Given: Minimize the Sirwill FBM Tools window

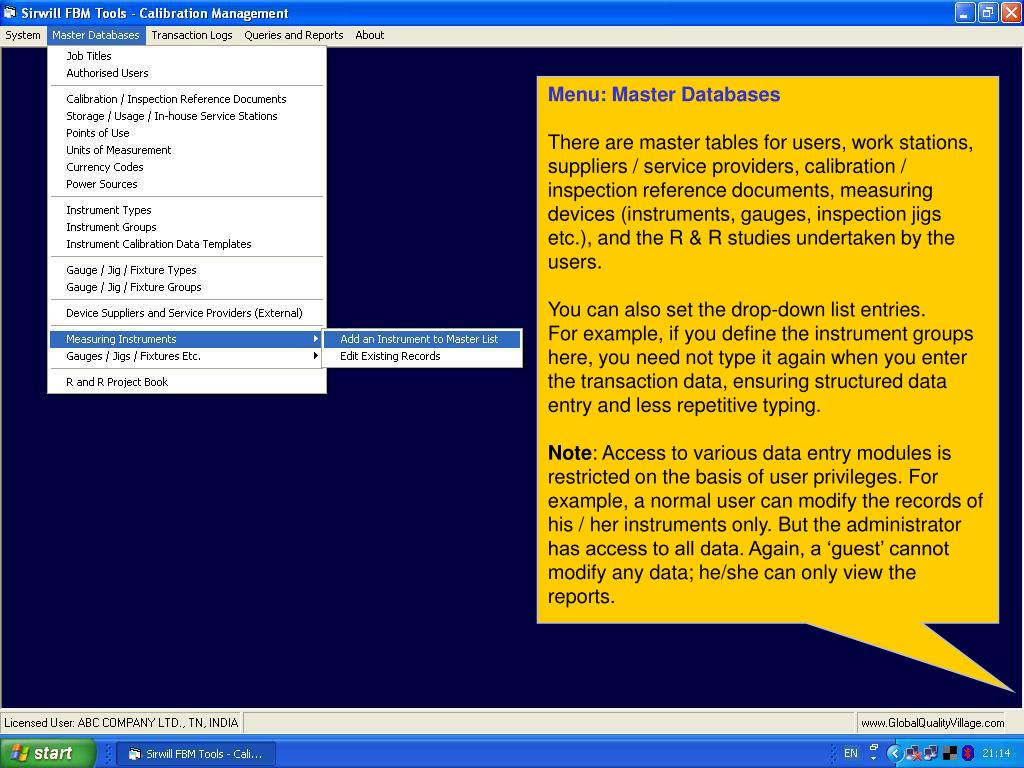Looking at the screenshot, I should [965, 13].
